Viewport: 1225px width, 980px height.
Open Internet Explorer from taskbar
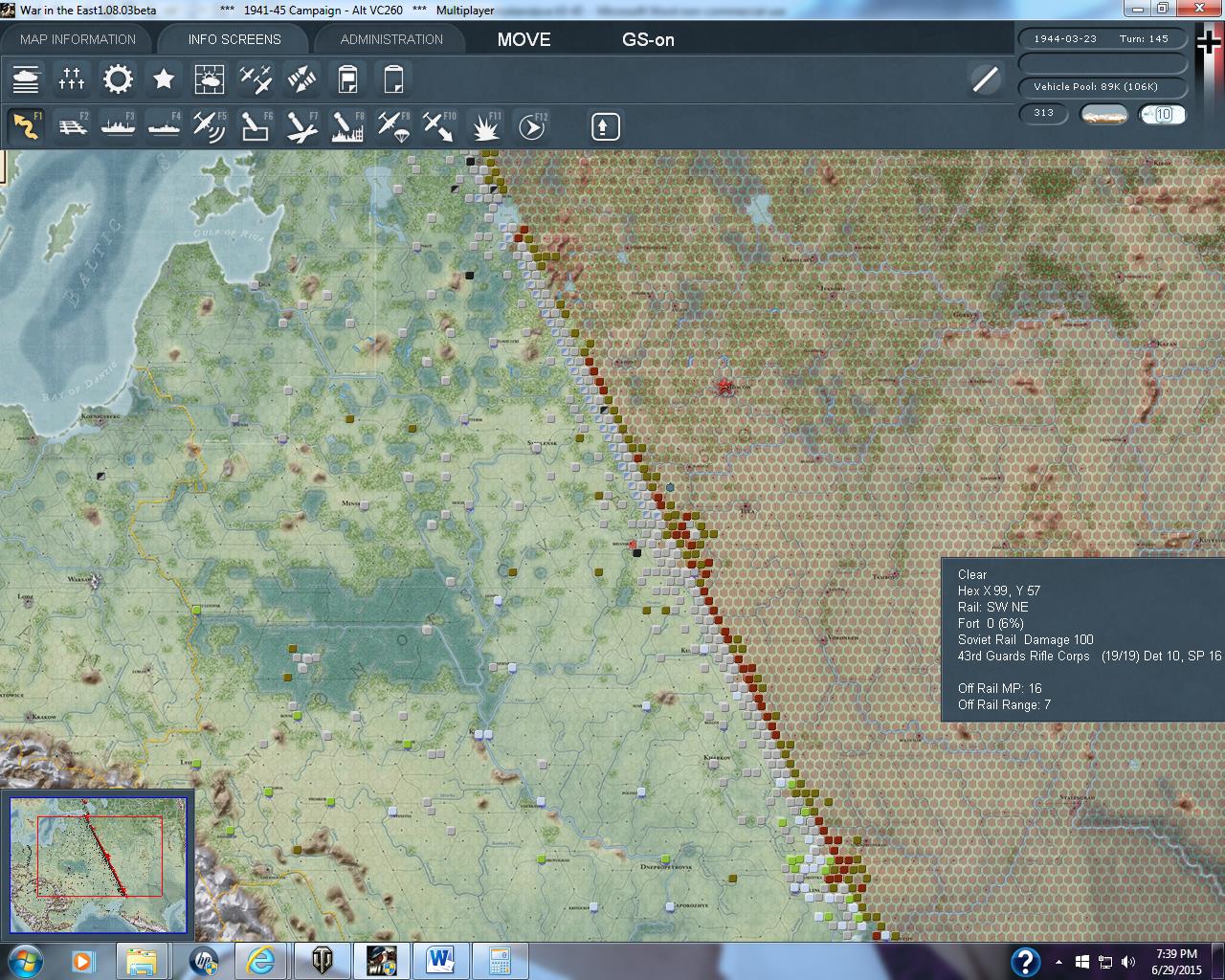click(259, 960)
